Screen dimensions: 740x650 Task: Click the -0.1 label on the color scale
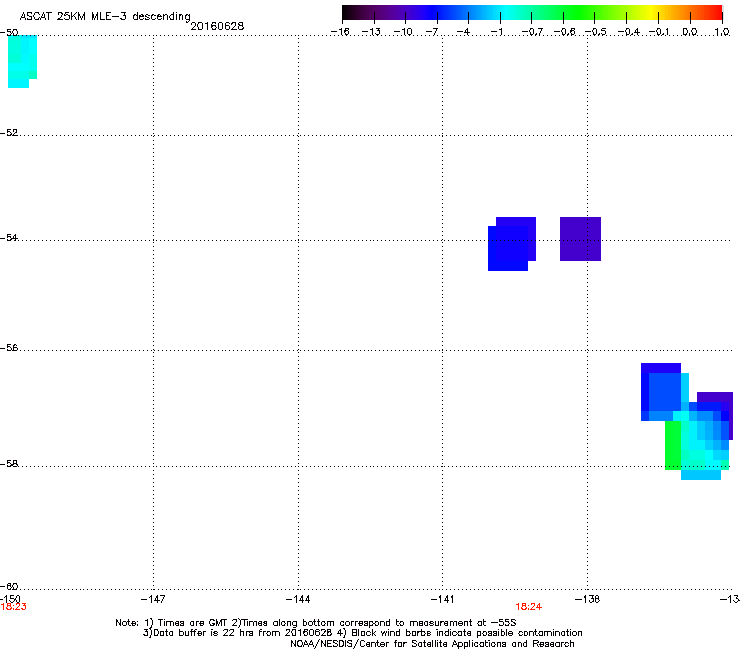(659, 32)
